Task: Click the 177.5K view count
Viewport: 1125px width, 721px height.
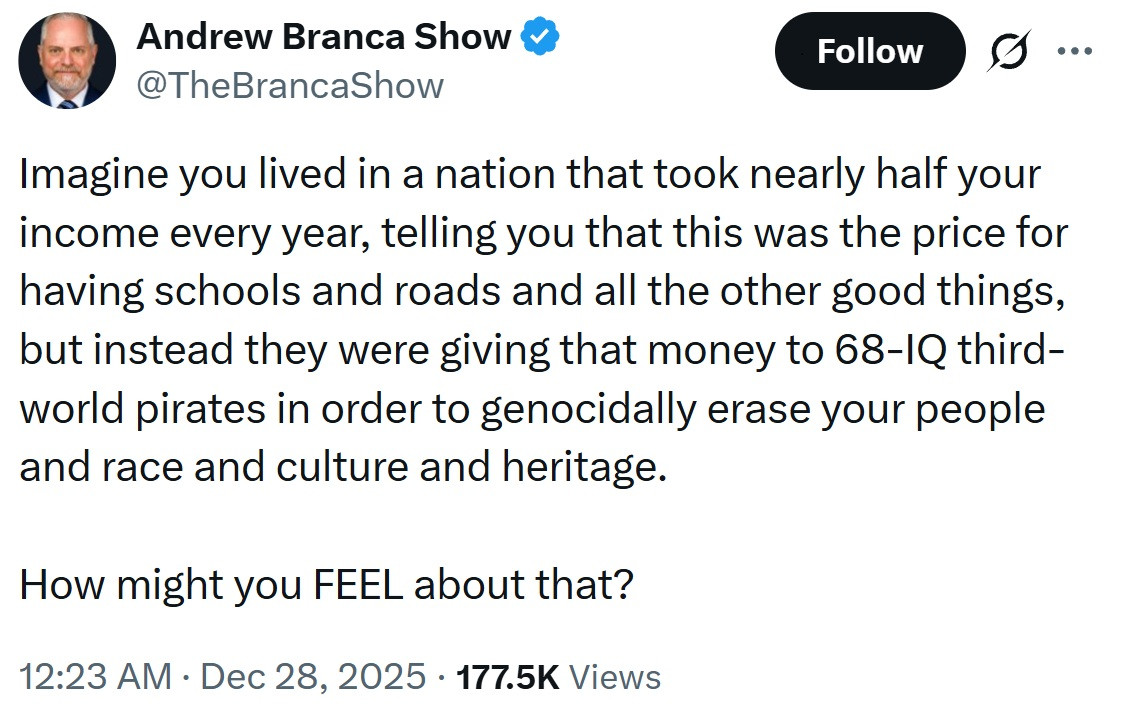Action: pyautogui.click(x=507, y=677)
